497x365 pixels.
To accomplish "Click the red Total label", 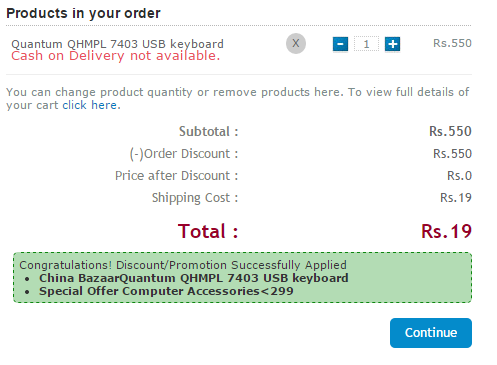I will [208, 231].
